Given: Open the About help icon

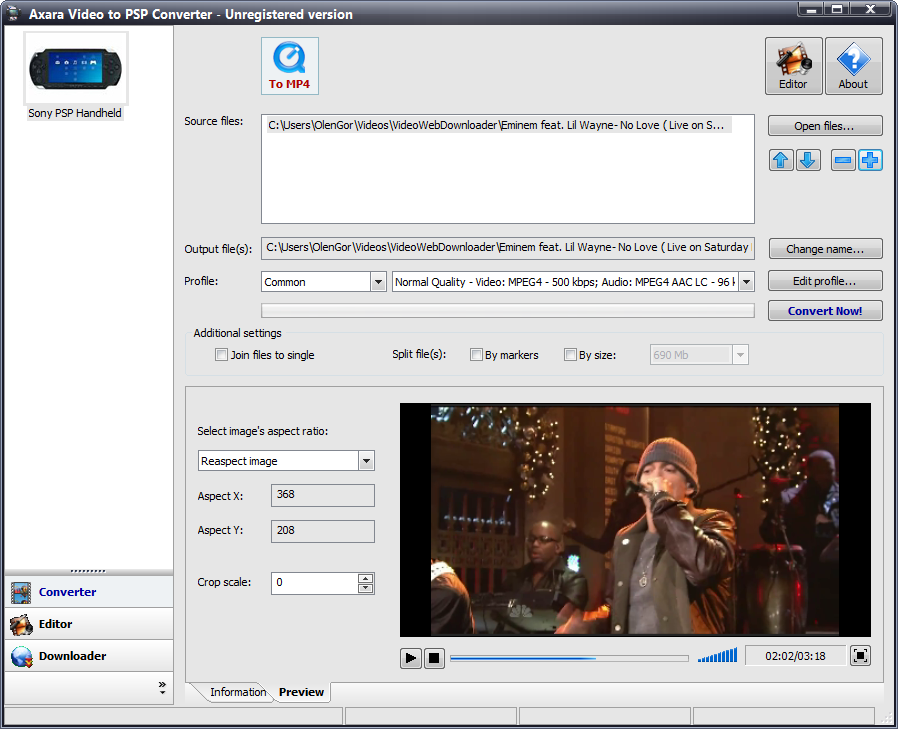Looking at the screenshot, I should pyautogui.click(x=853, y=66).
